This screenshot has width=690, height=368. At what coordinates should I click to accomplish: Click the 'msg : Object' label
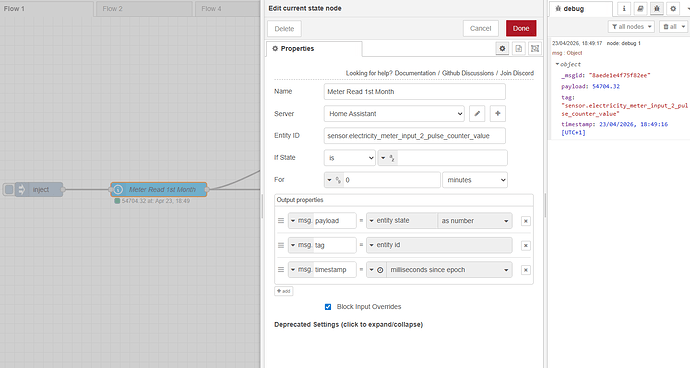[x=567, y=53]
